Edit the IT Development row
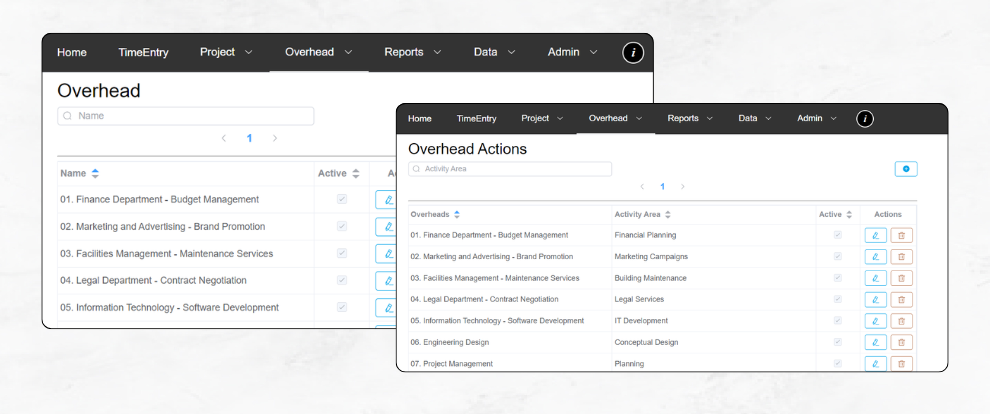The height and width of the screenshot is (414, 990). 875,321
